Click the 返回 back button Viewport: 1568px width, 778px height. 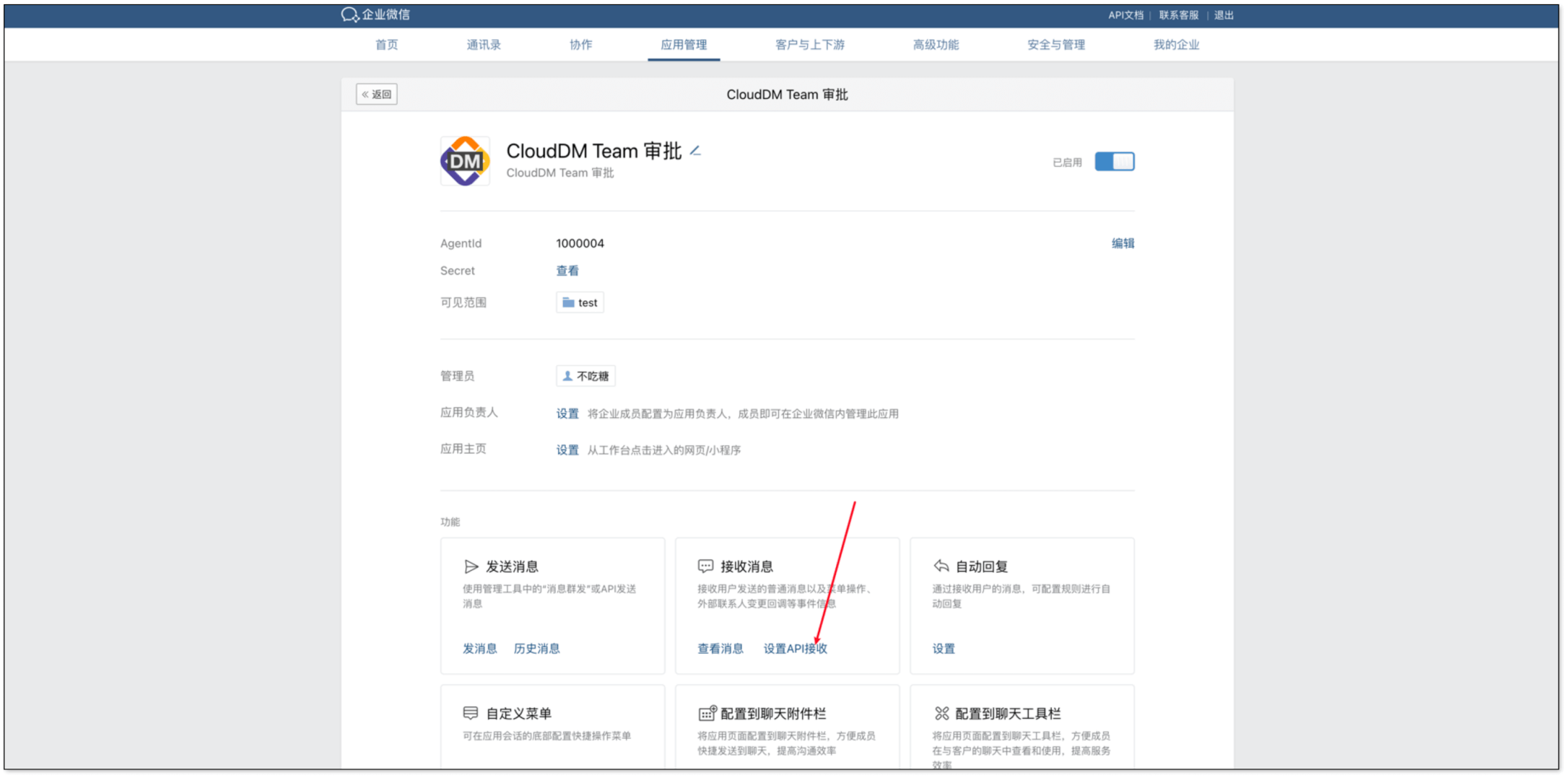(x=377, y=95)
